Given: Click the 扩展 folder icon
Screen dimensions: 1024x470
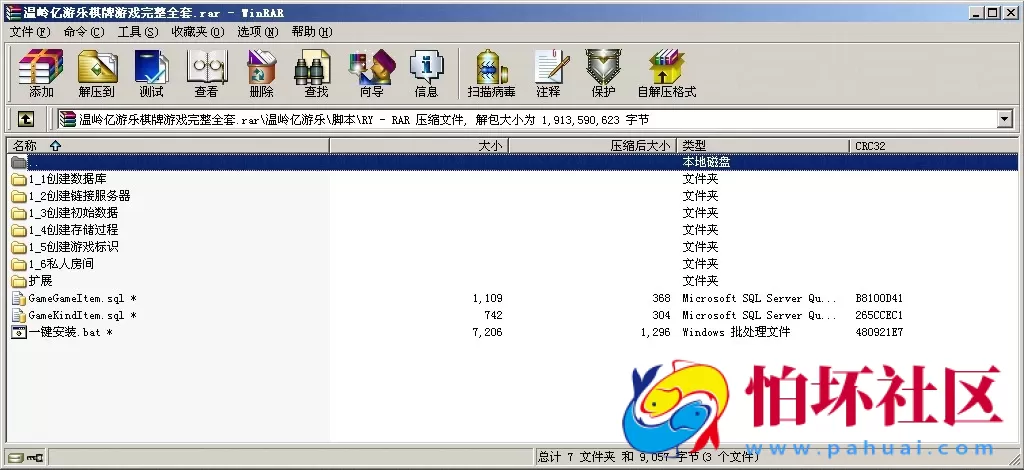Looking at the screenshot, I should tap(18, 281).
